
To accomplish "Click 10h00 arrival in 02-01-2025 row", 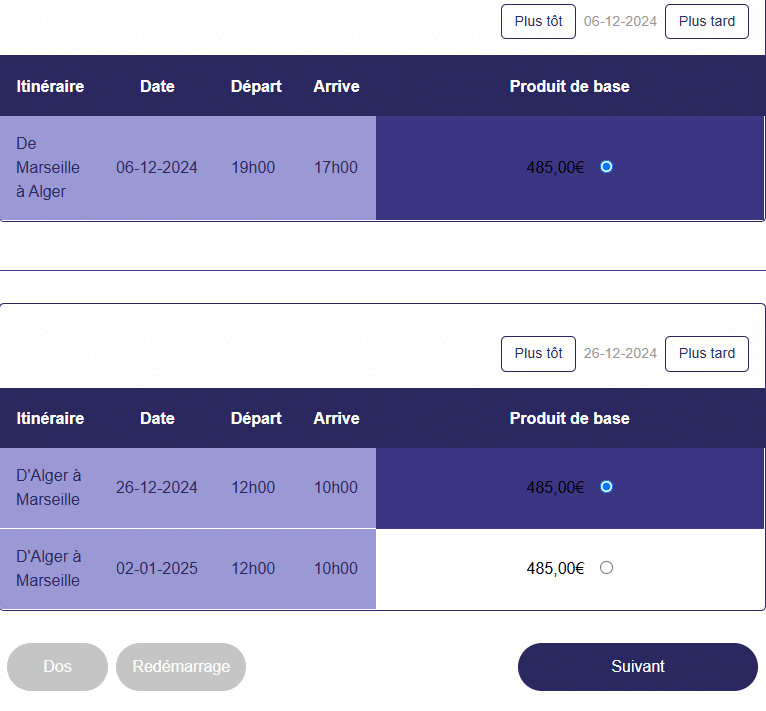I will point(336,569).
